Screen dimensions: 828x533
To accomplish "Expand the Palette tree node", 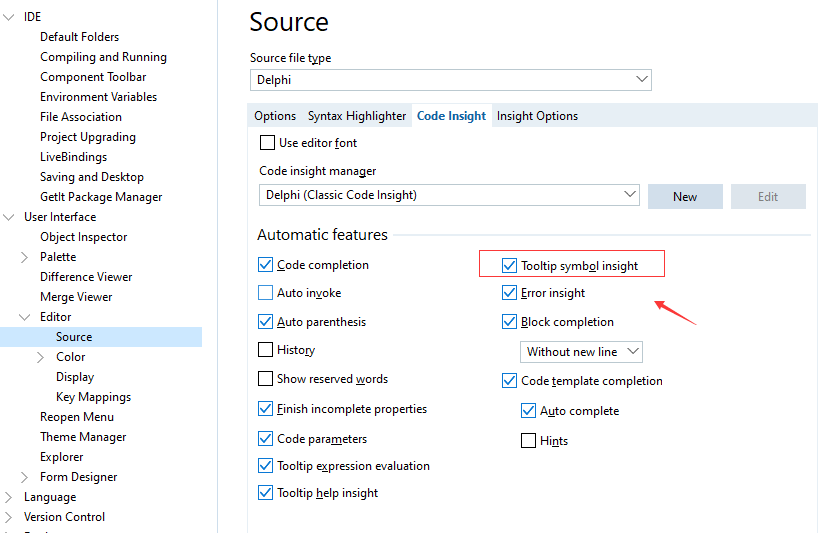I will click(25, 257).
